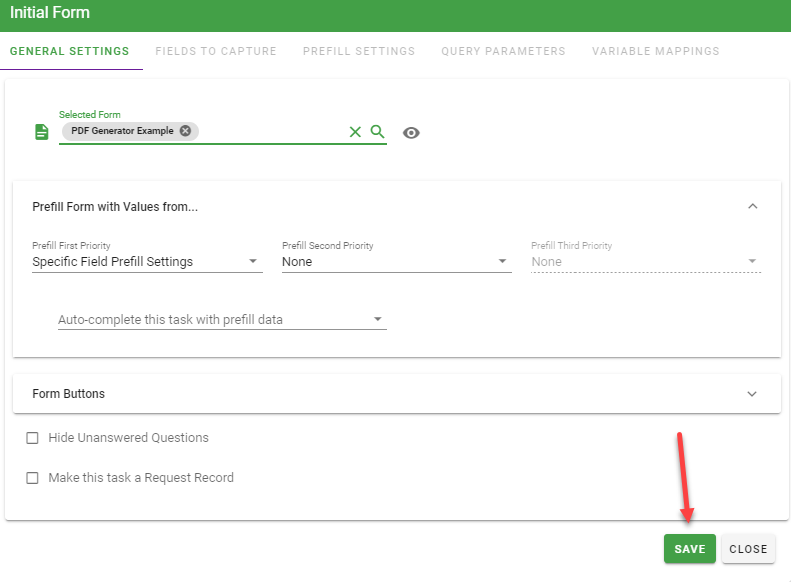This screenshot has width=791, height=582.
Task: Open the Fields to Capture tab
Action: click(x=216, y=51)
